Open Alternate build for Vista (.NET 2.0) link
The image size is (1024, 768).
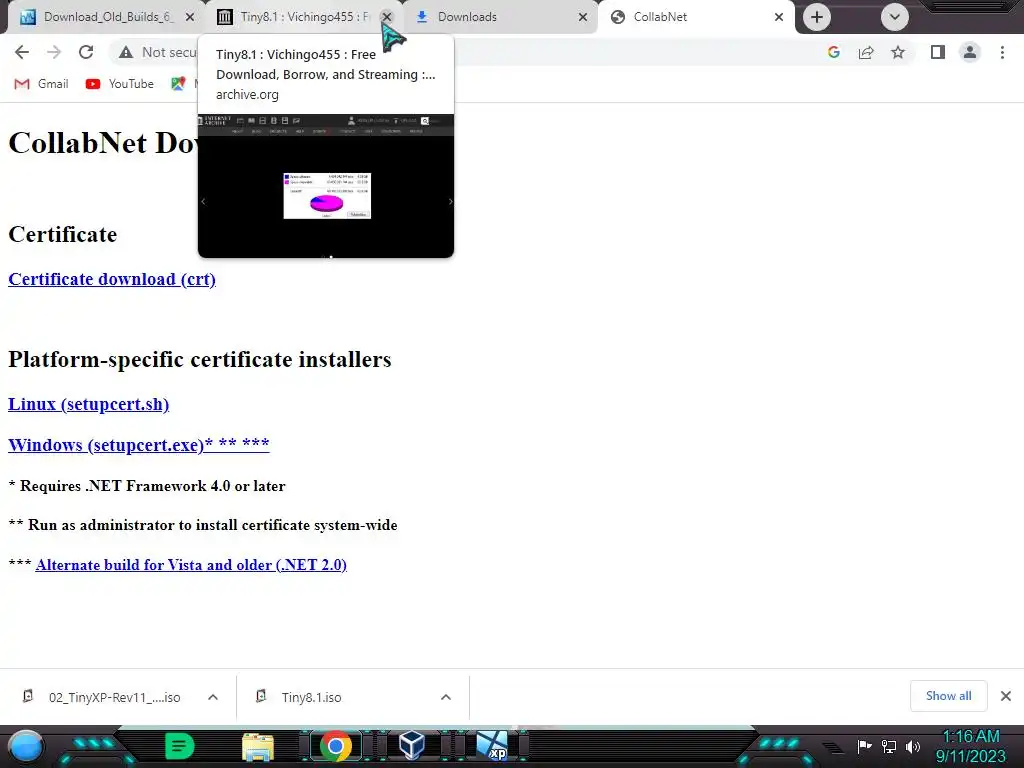pos(191,565)
